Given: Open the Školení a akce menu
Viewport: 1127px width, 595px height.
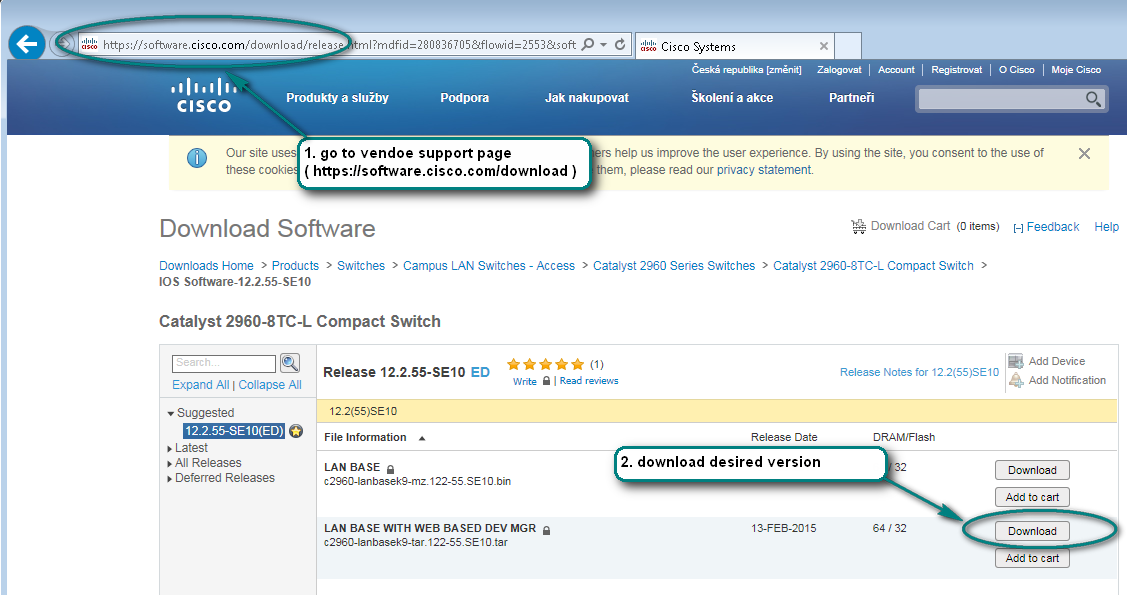Looking at the screenshot, I should click(732, 98).
